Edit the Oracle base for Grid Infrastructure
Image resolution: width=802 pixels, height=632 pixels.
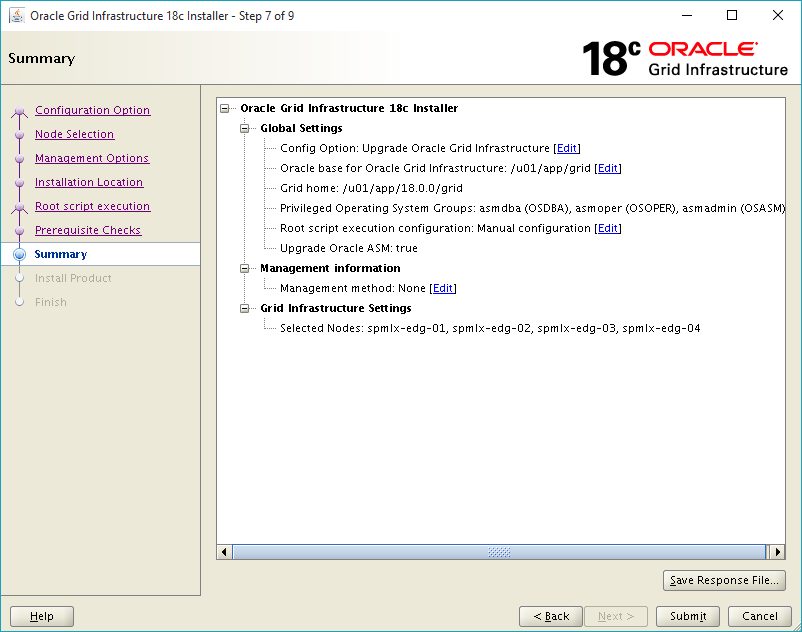[608, 168]
